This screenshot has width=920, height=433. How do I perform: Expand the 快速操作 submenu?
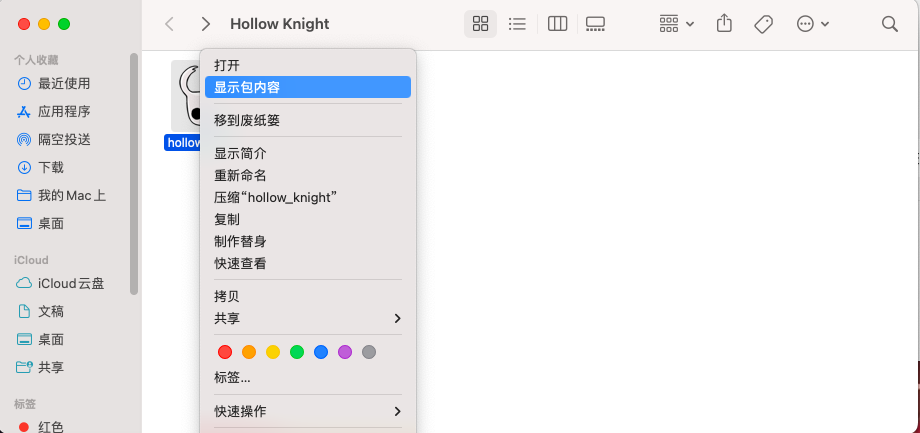[x=306, y=411]
